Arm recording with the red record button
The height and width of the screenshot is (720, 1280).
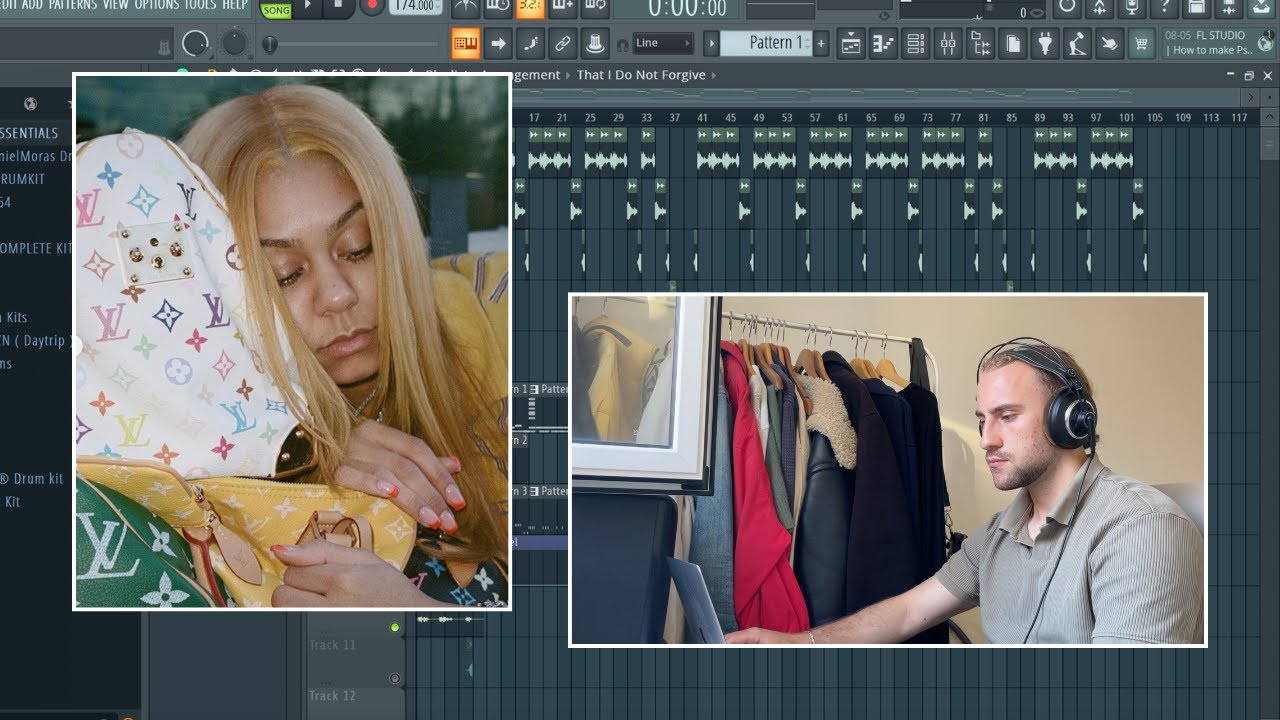coord(372,7)
